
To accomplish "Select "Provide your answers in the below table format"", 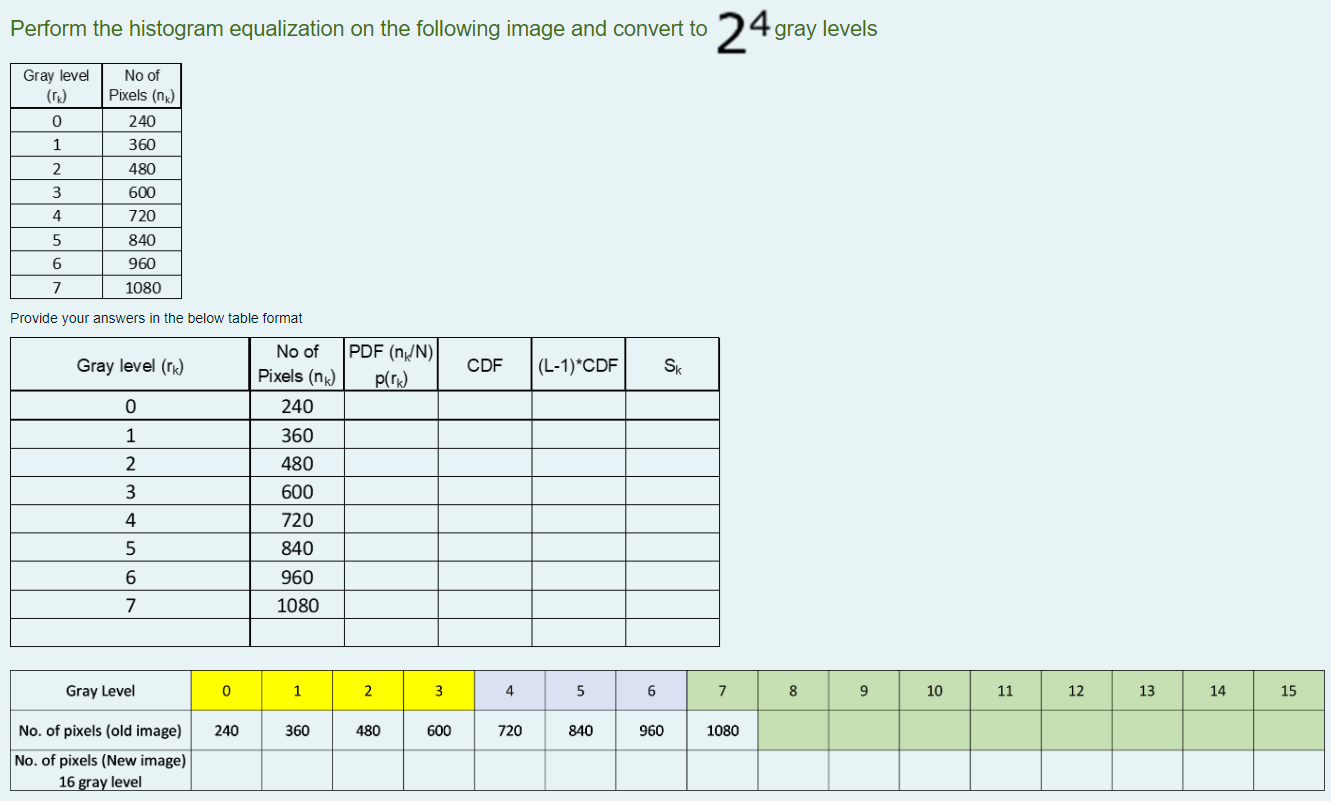I will pos(156,318).
